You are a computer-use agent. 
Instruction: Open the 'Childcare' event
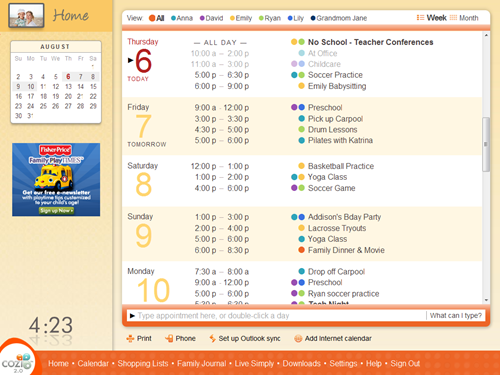coord(324,64)
